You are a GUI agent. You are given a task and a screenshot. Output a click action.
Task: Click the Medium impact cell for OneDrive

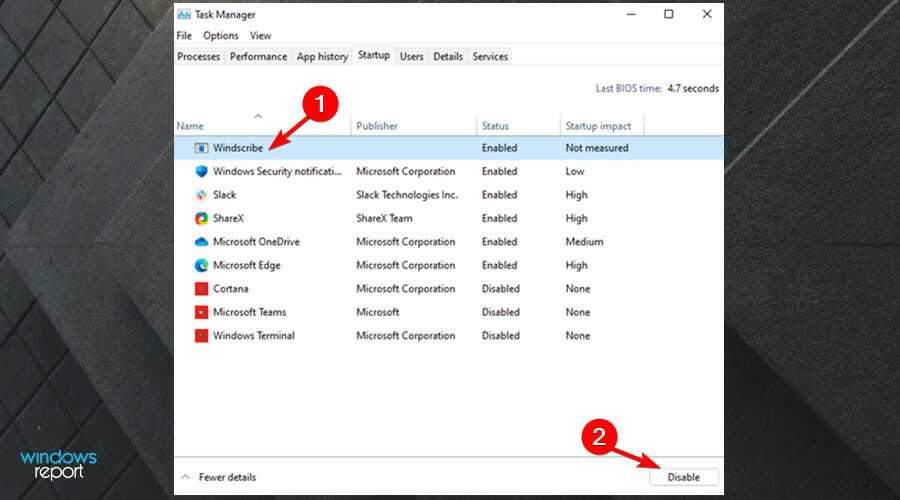(x=584, y=242)
